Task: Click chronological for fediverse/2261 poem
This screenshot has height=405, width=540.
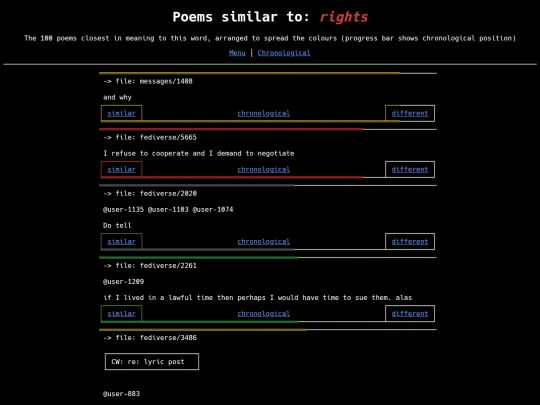Action: point(263,313)
